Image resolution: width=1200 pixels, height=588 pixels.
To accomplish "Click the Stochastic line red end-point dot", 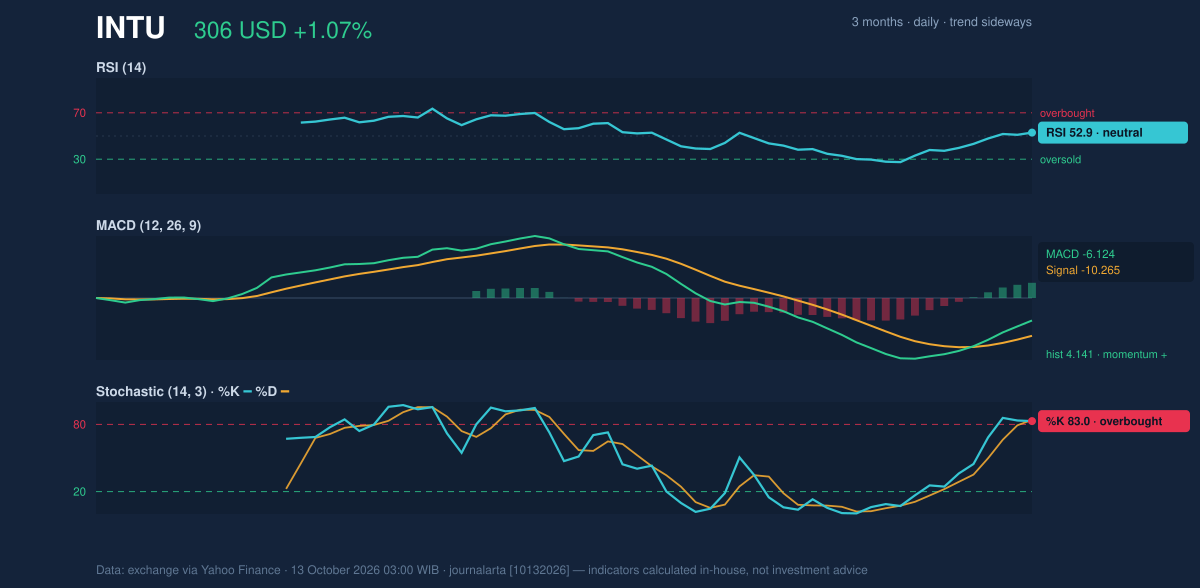I will (x=1032, y=421).
